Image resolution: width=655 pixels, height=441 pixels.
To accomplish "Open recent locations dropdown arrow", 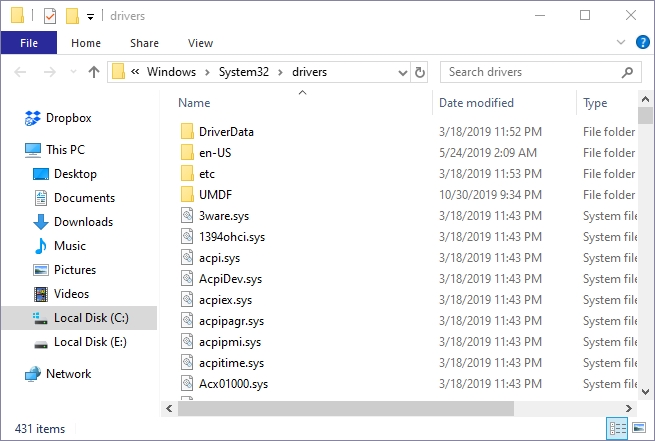I will pos(73,72).
